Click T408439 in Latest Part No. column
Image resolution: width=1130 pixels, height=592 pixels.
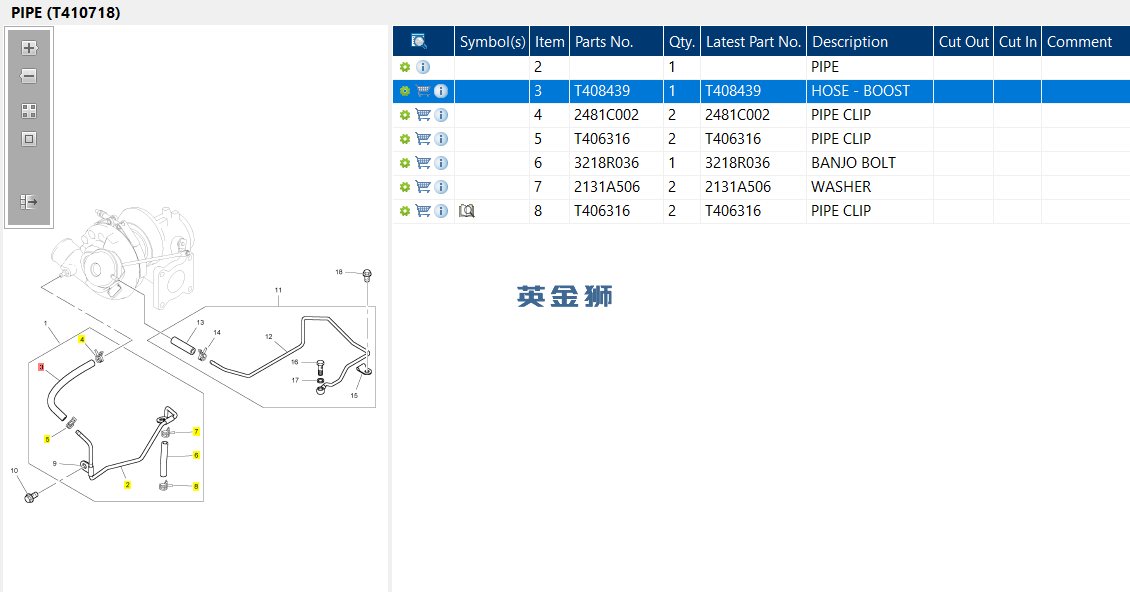click(x=733, y=91)
